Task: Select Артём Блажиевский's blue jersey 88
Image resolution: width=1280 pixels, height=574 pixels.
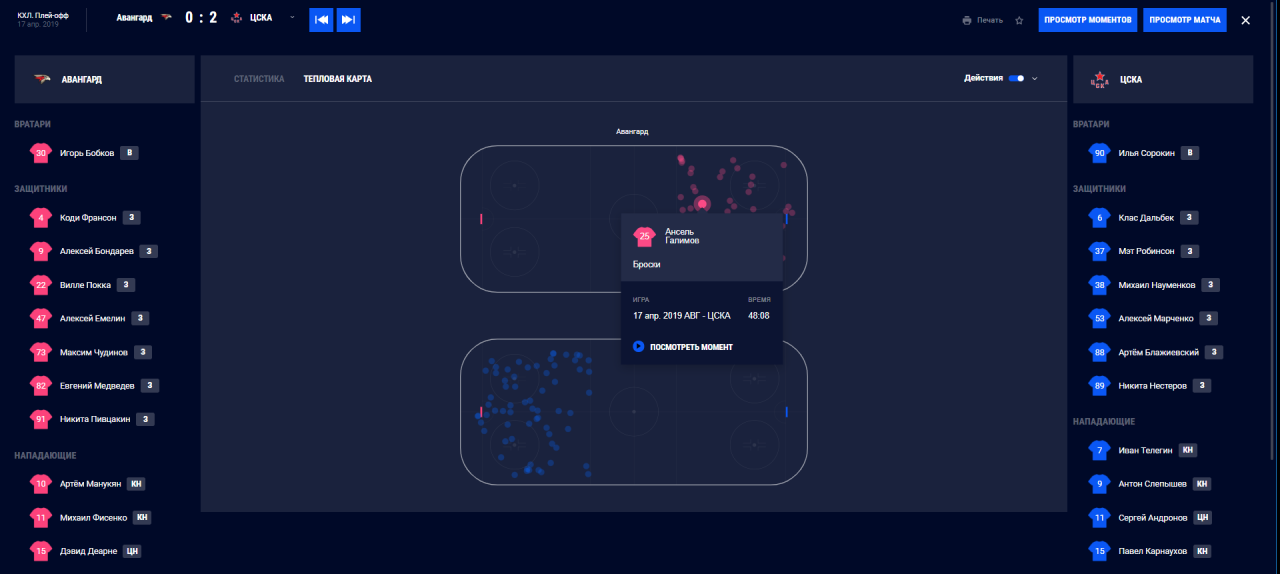Action: pyautogui.click(x=1099, y=352)
